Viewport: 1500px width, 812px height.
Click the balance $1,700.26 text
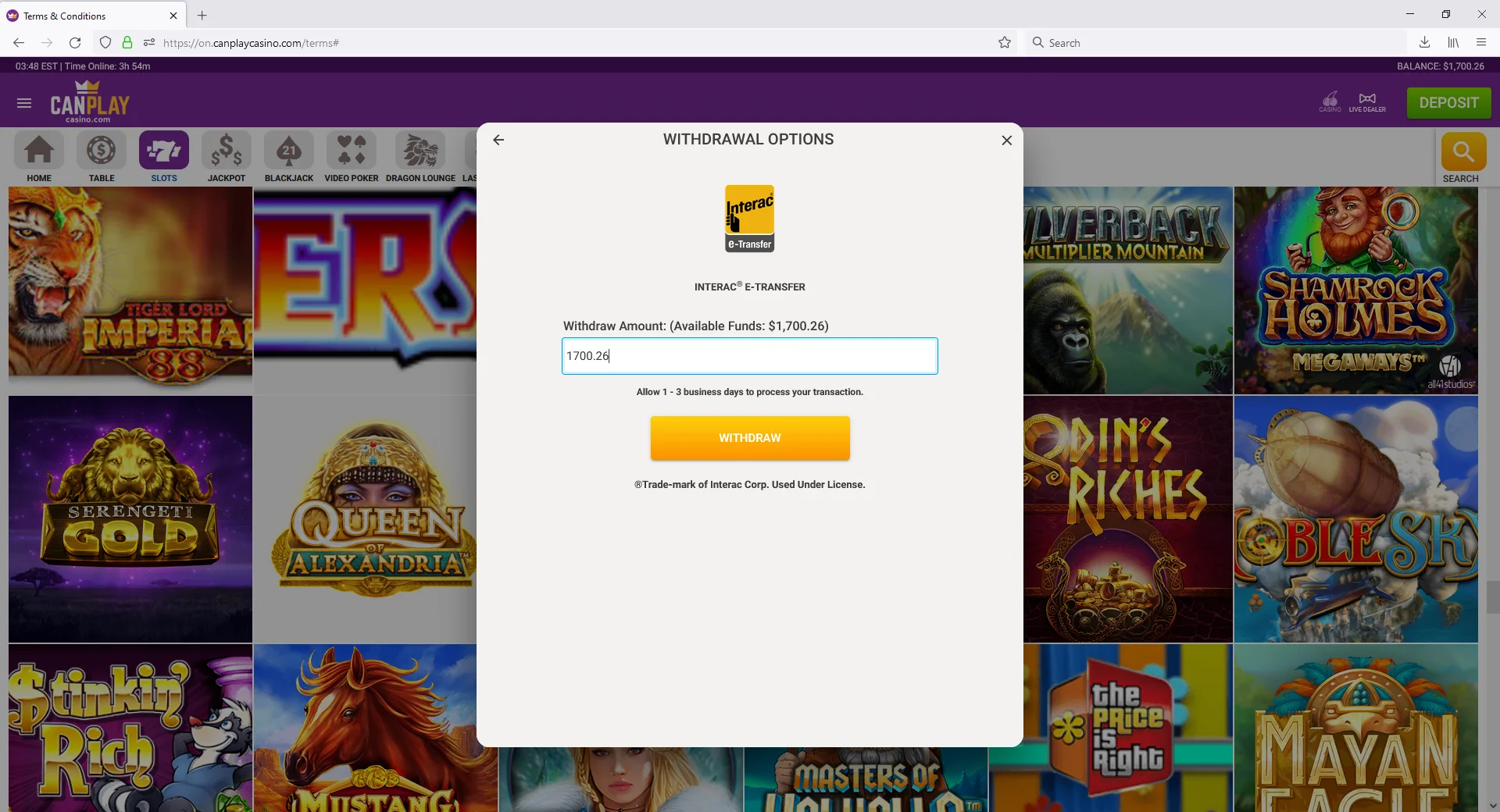(1441, 66)
